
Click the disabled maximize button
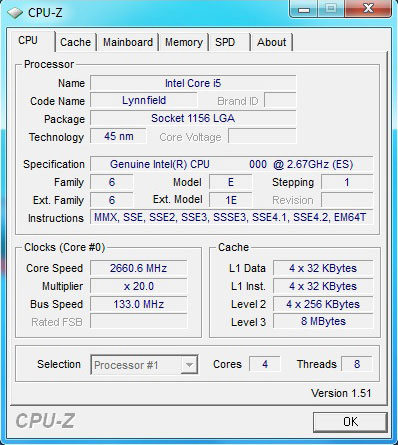[331, 9]
